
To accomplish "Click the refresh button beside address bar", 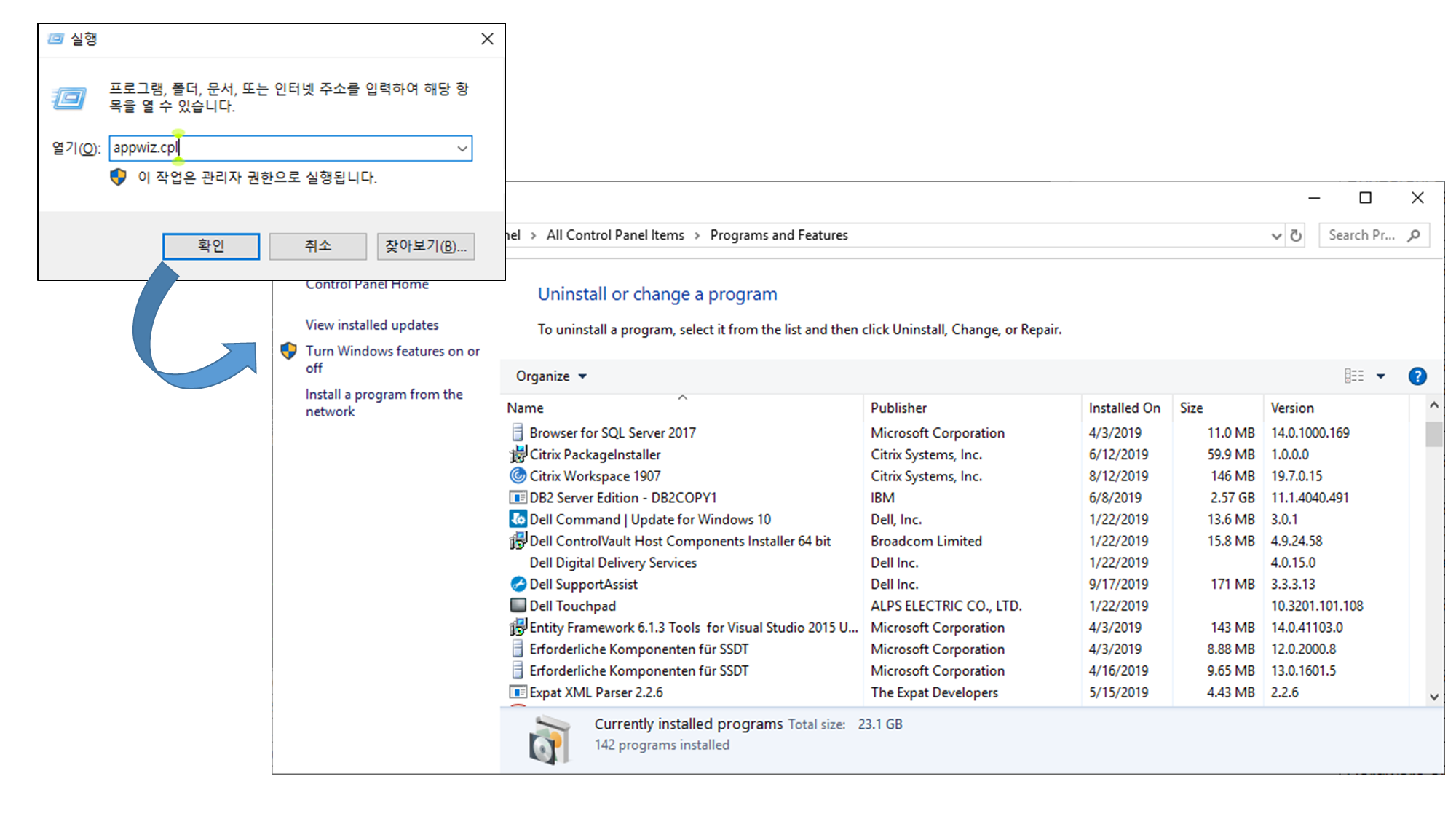I will [1296, 236].
